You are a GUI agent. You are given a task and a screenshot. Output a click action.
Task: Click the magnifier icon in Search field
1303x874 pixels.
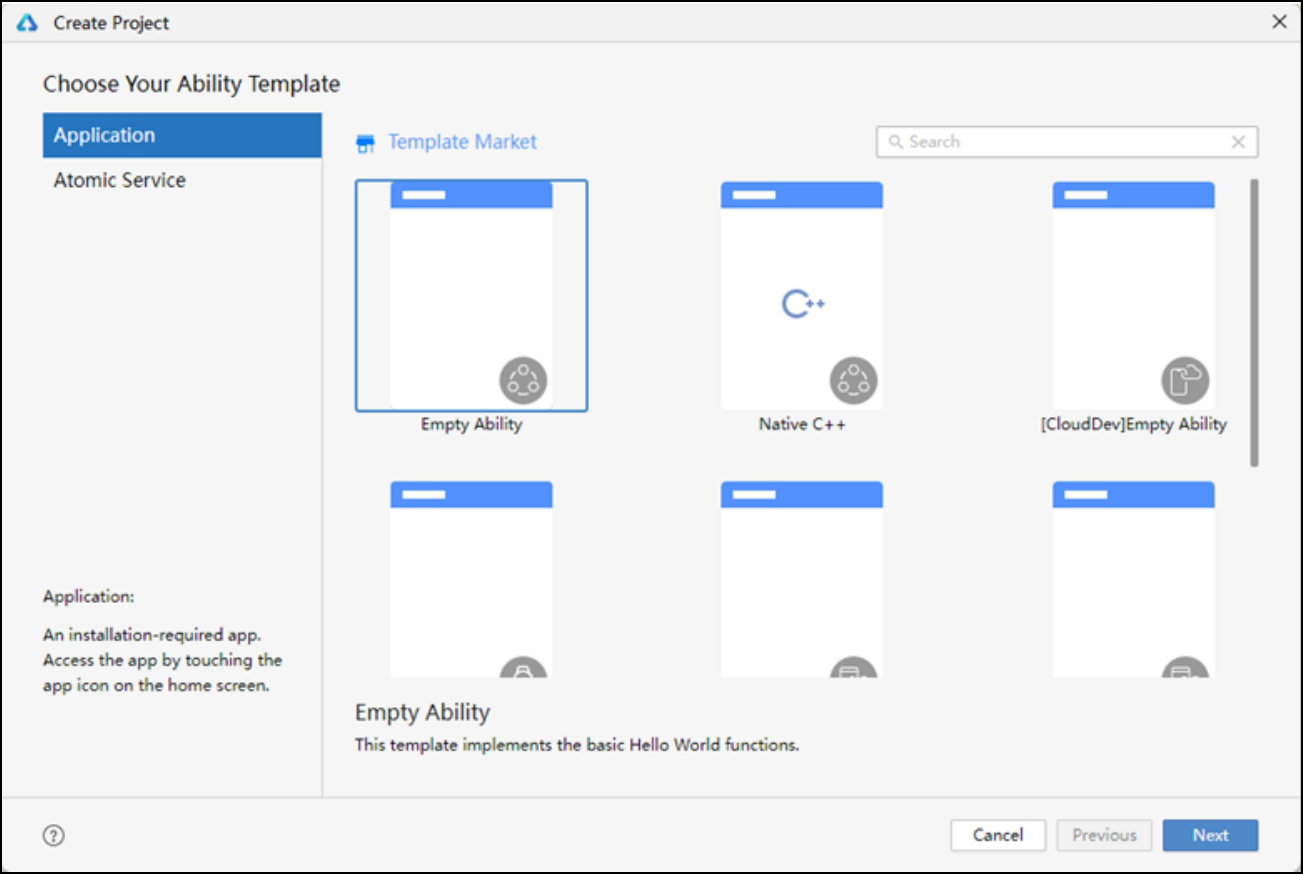(x=896, y=142)
